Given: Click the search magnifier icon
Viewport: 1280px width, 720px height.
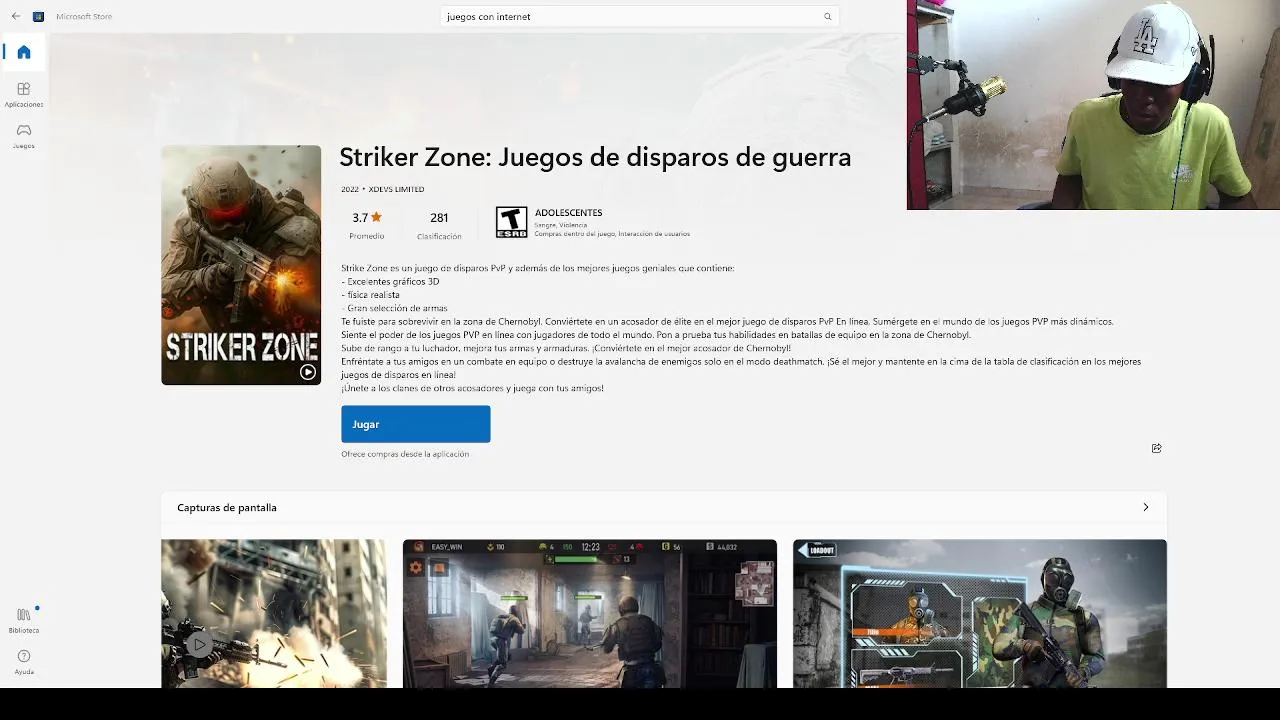Looking at the screenshot, I should pos(827,16).
